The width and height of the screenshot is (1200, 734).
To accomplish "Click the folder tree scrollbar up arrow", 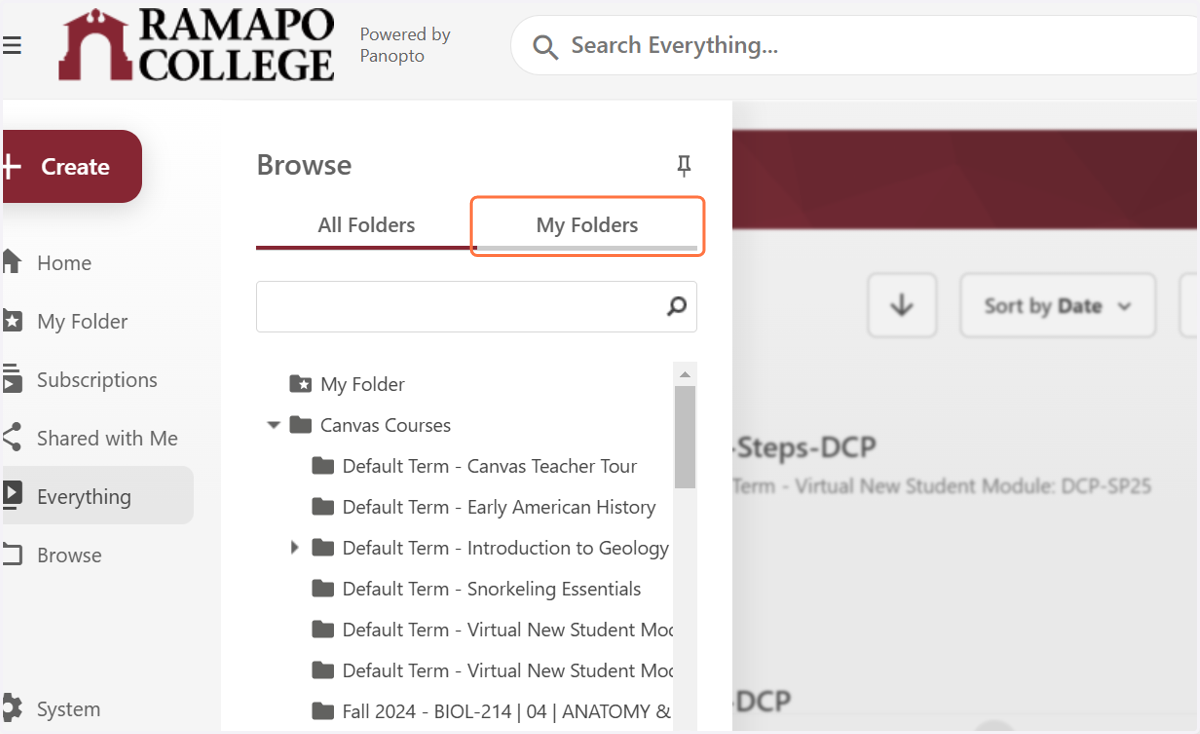I will tap(685, 374).
